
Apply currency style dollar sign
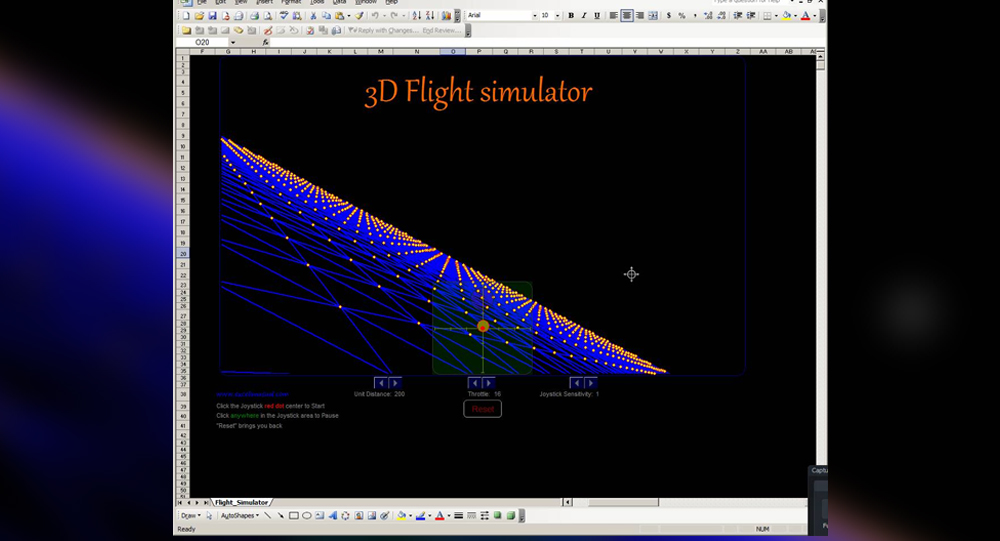[668, 15]
